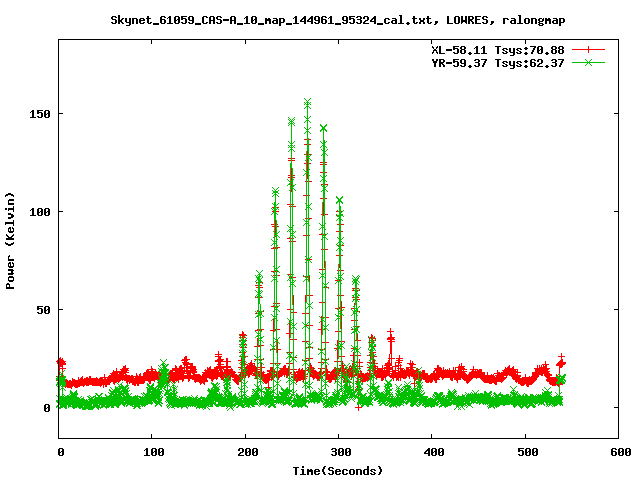
Task: Click the last red data point near 540 seconds
Action: tap(562, 363)
